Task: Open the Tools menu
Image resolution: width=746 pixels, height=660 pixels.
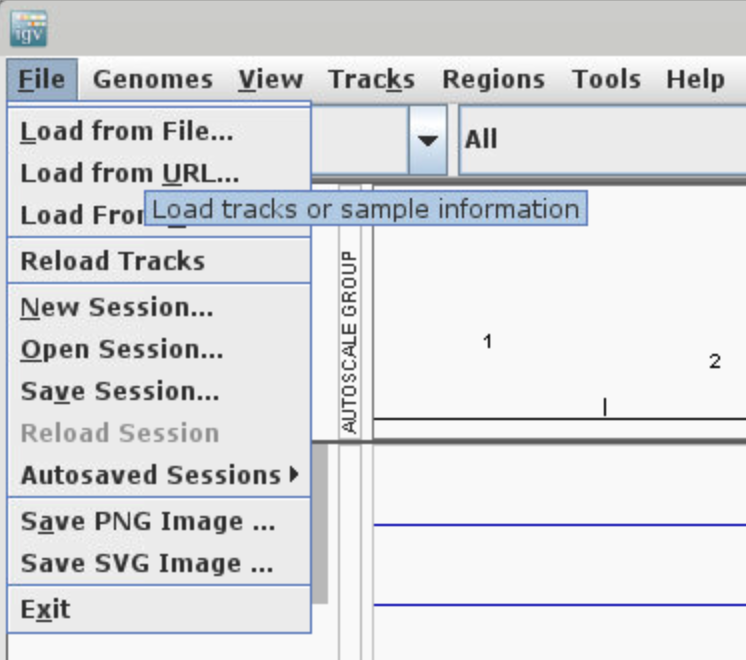Action: click(606, 79)
